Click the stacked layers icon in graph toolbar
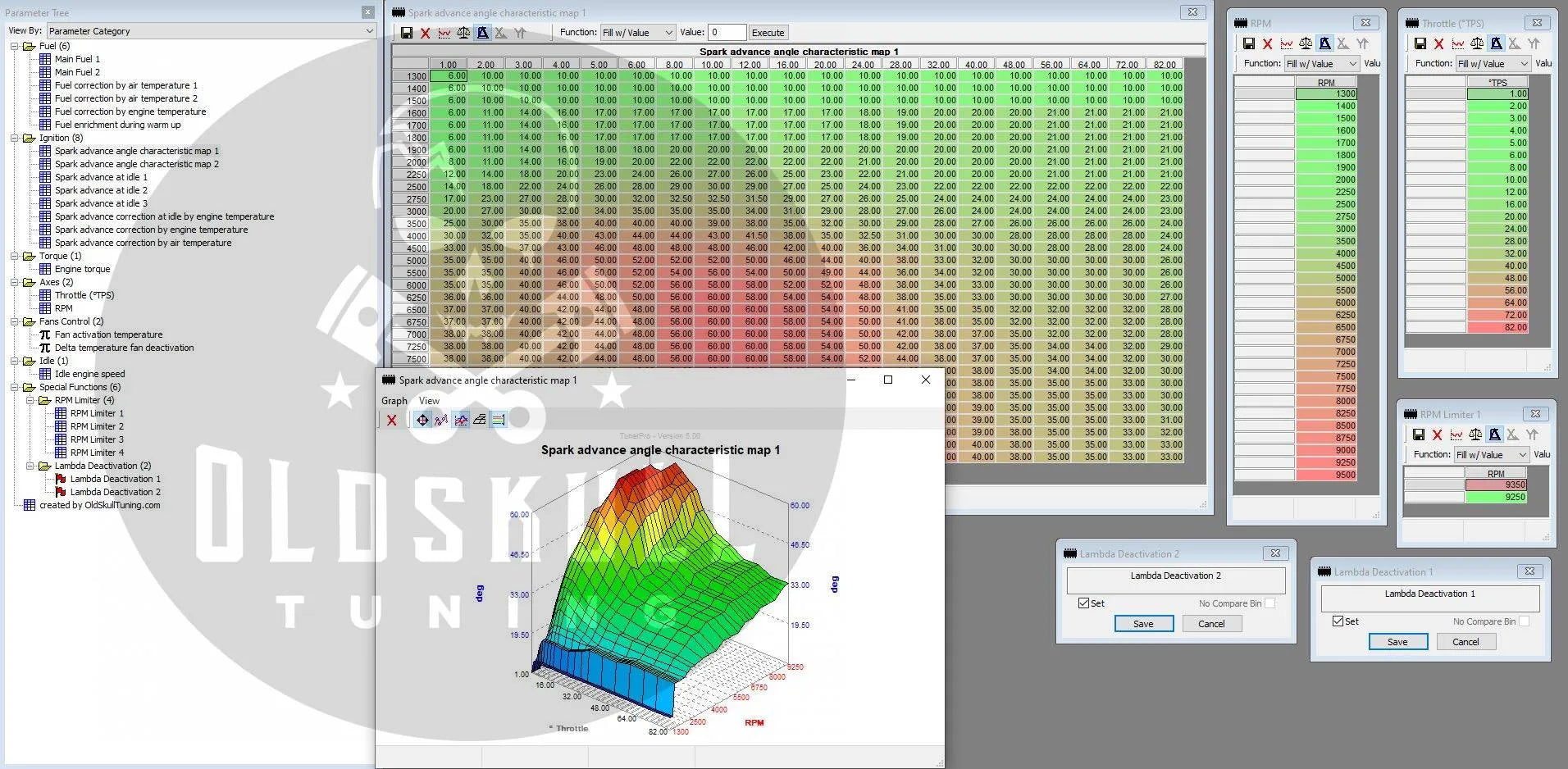The height and width of the screenshot is (769, 1568). tap(480, 420)
